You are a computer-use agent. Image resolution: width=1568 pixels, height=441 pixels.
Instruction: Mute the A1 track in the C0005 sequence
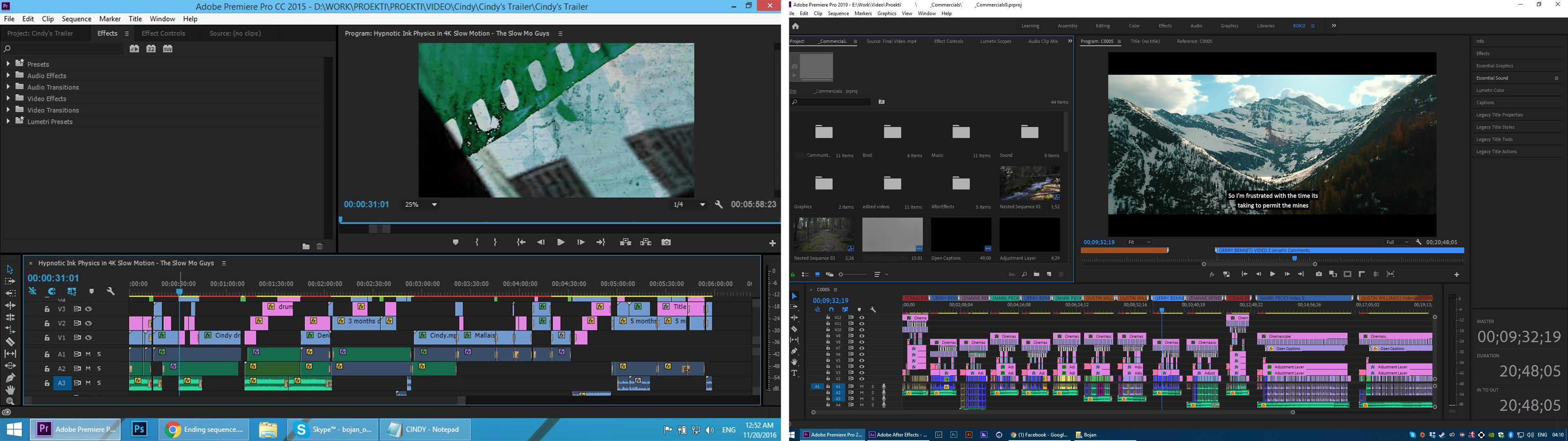862,386
